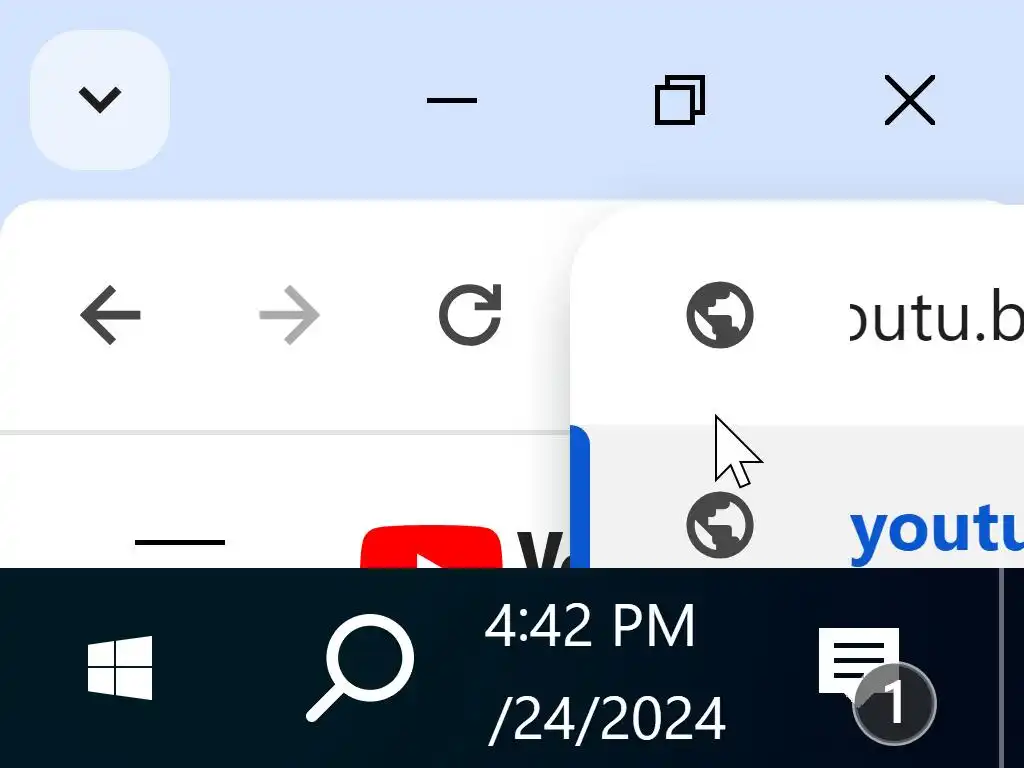Go forward with the grayed right arrow
The width and height of the screenshot is (1024, 768).
pyautogui.click(x=289, y=315)
